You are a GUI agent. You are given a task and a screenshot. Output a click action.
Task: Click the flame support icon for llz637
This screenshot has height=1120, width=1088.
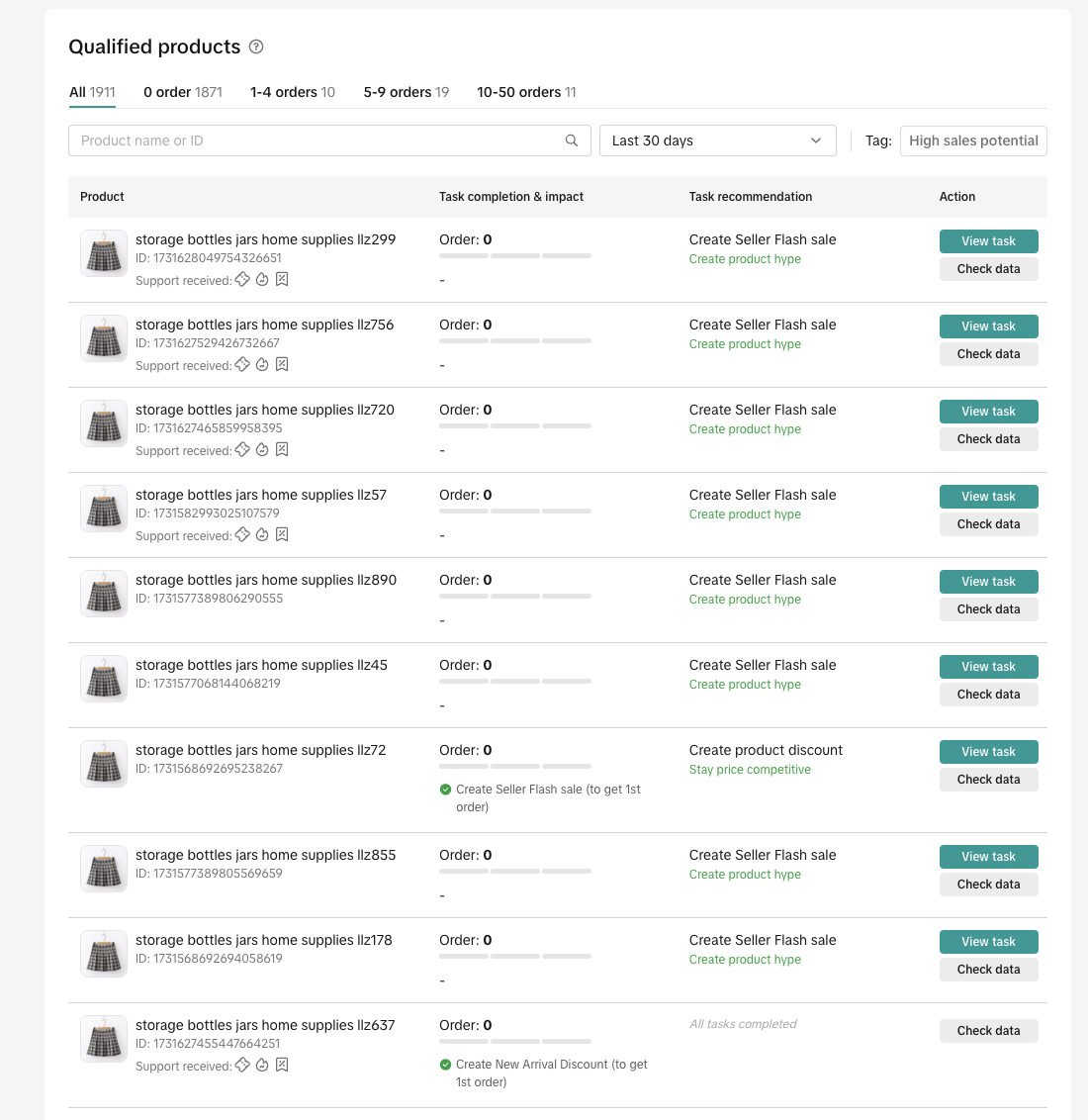tap(262, 1066)
